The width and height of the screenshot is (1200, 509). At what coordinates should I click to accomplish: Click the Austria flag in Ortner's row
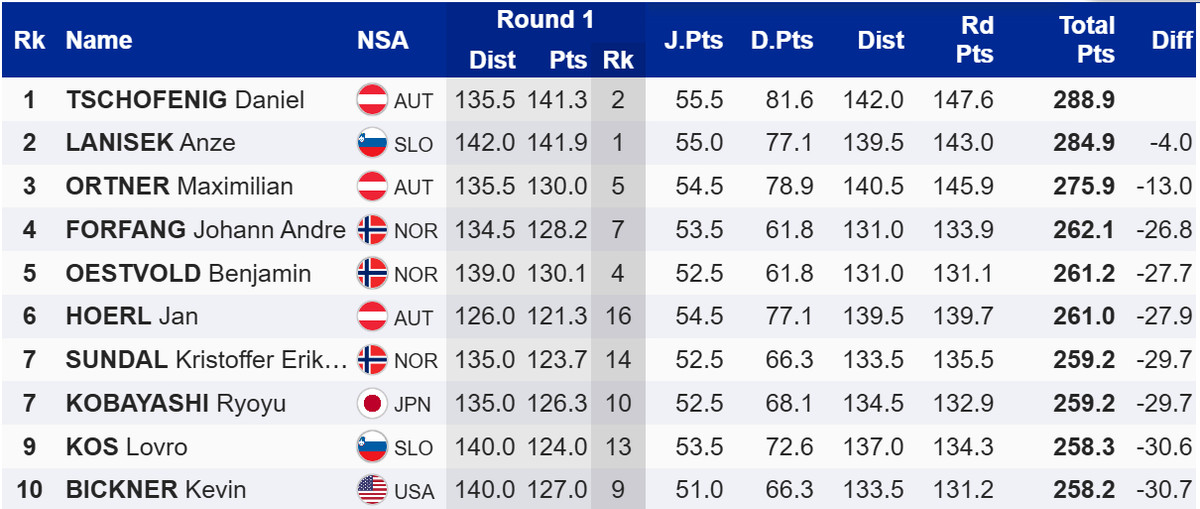click(372, 187)
